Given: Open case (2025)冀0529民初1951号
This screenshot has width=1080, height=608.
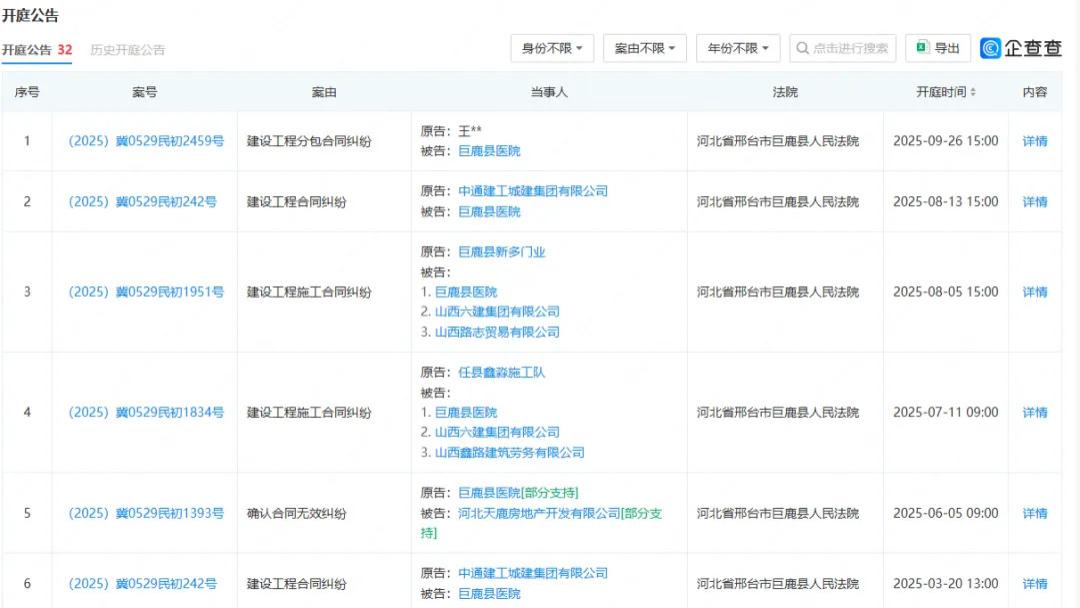Looking at the screenshot, I should click(x=144, y=292).
